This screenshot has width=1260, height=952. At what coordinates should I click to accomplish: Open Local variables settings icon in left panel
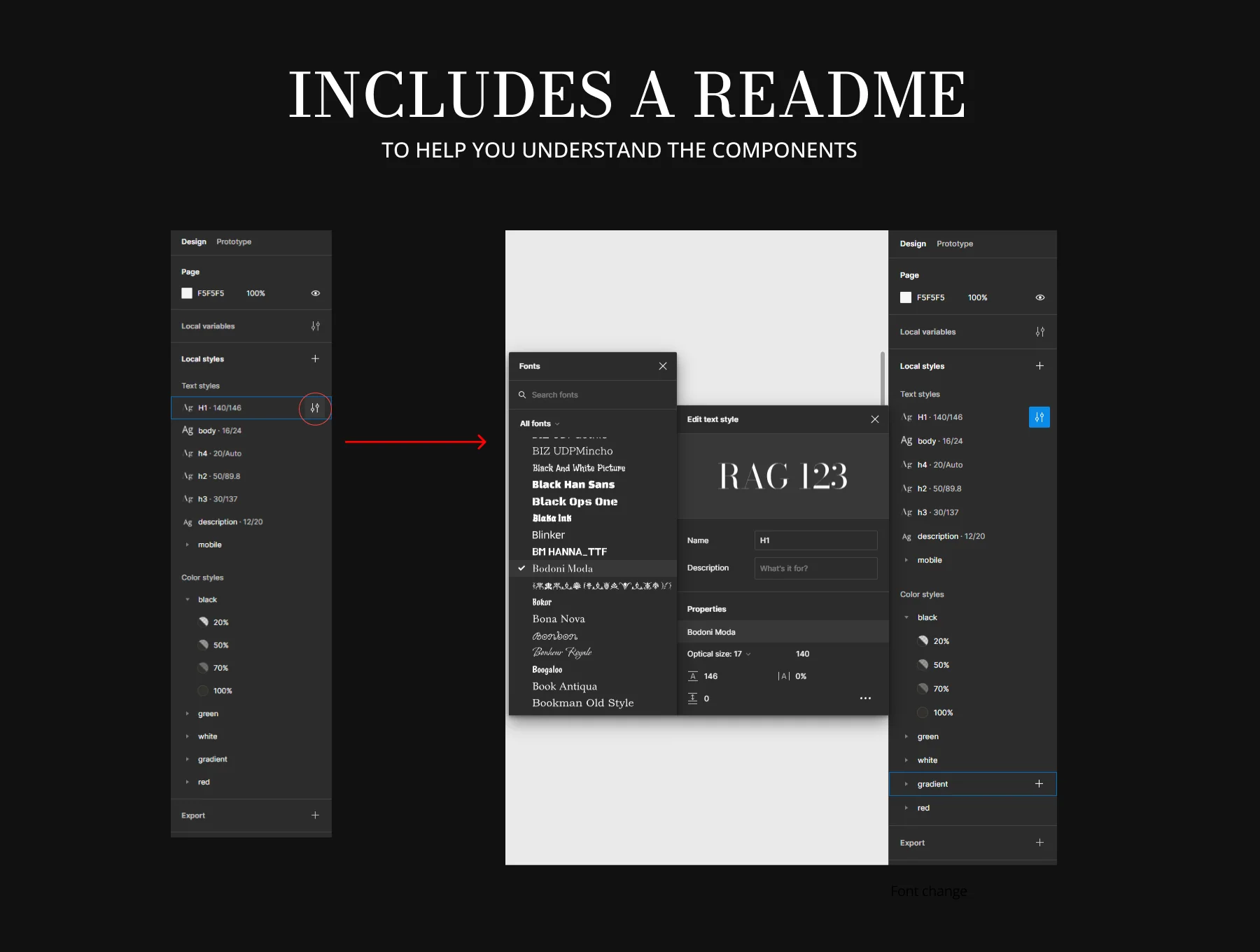coord(316,326)
